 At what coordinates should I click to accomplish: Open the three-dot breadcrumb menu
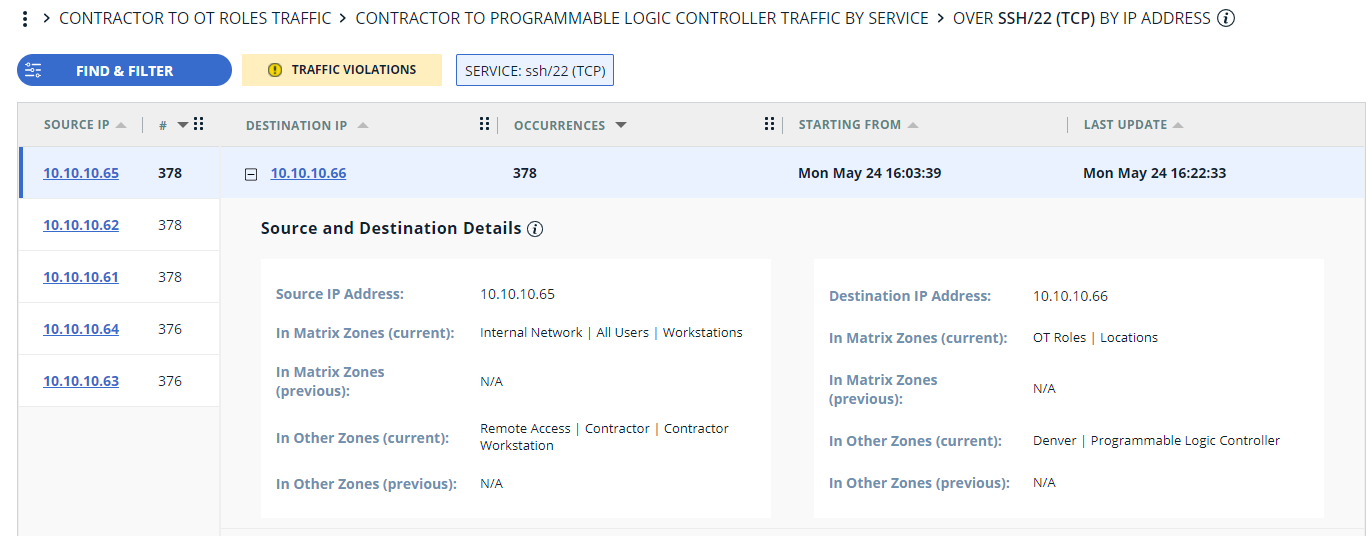coord(25,19)
